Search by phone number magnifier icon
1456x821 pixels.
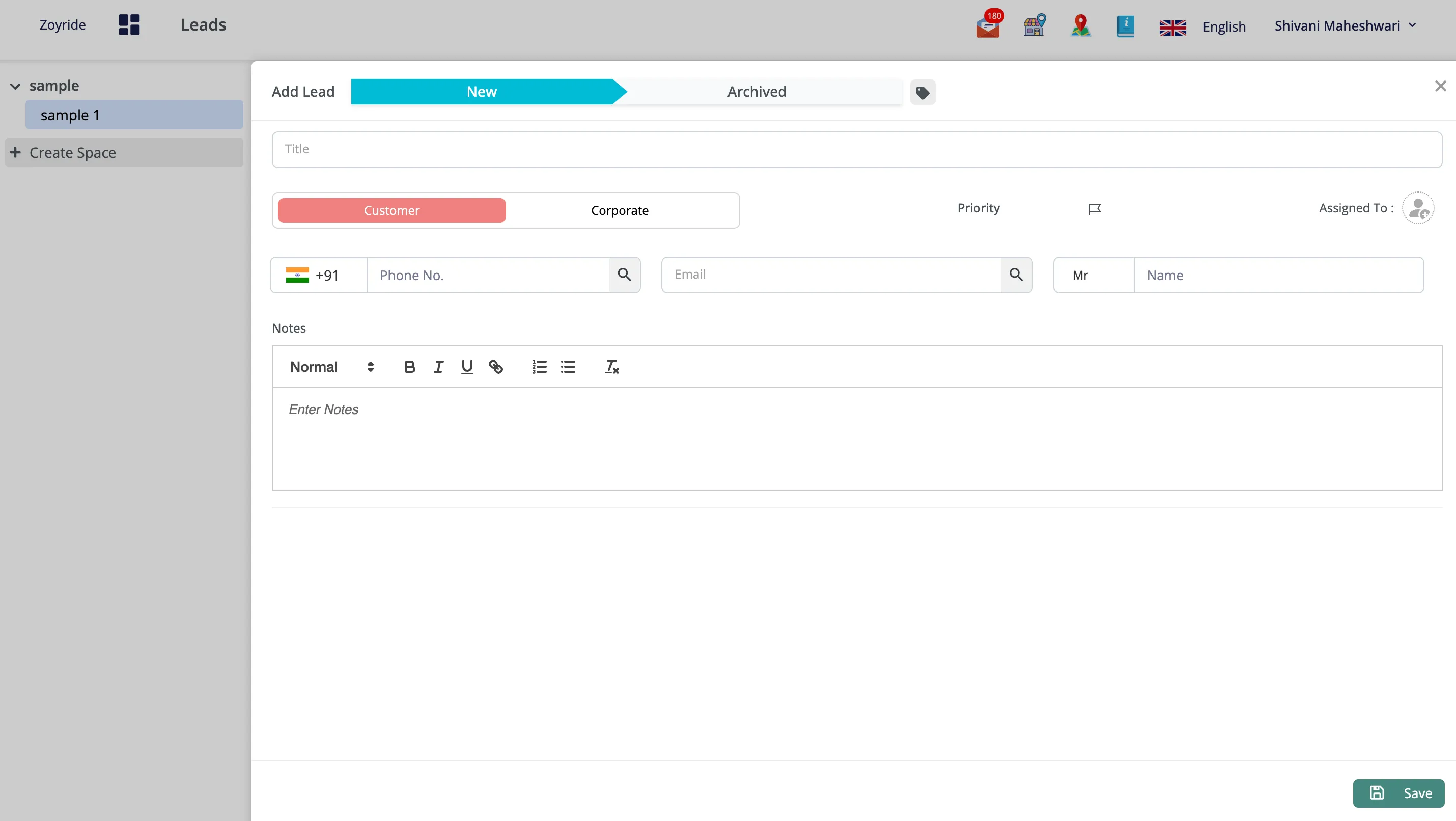point(624,275)
